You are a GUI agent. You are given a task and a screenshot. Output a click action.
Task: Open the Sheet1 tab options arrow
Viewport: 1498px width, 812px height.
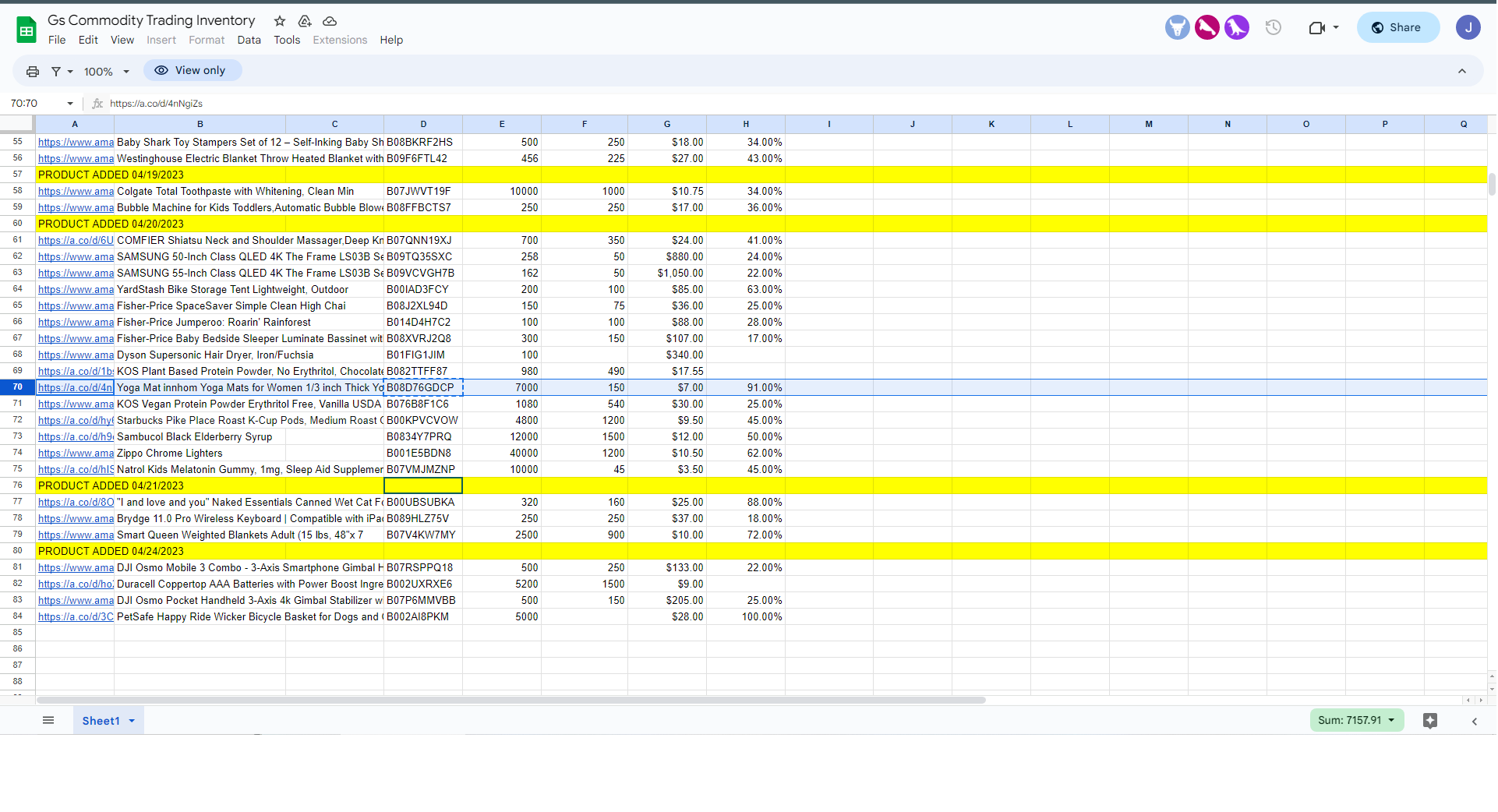pos(132,722)
